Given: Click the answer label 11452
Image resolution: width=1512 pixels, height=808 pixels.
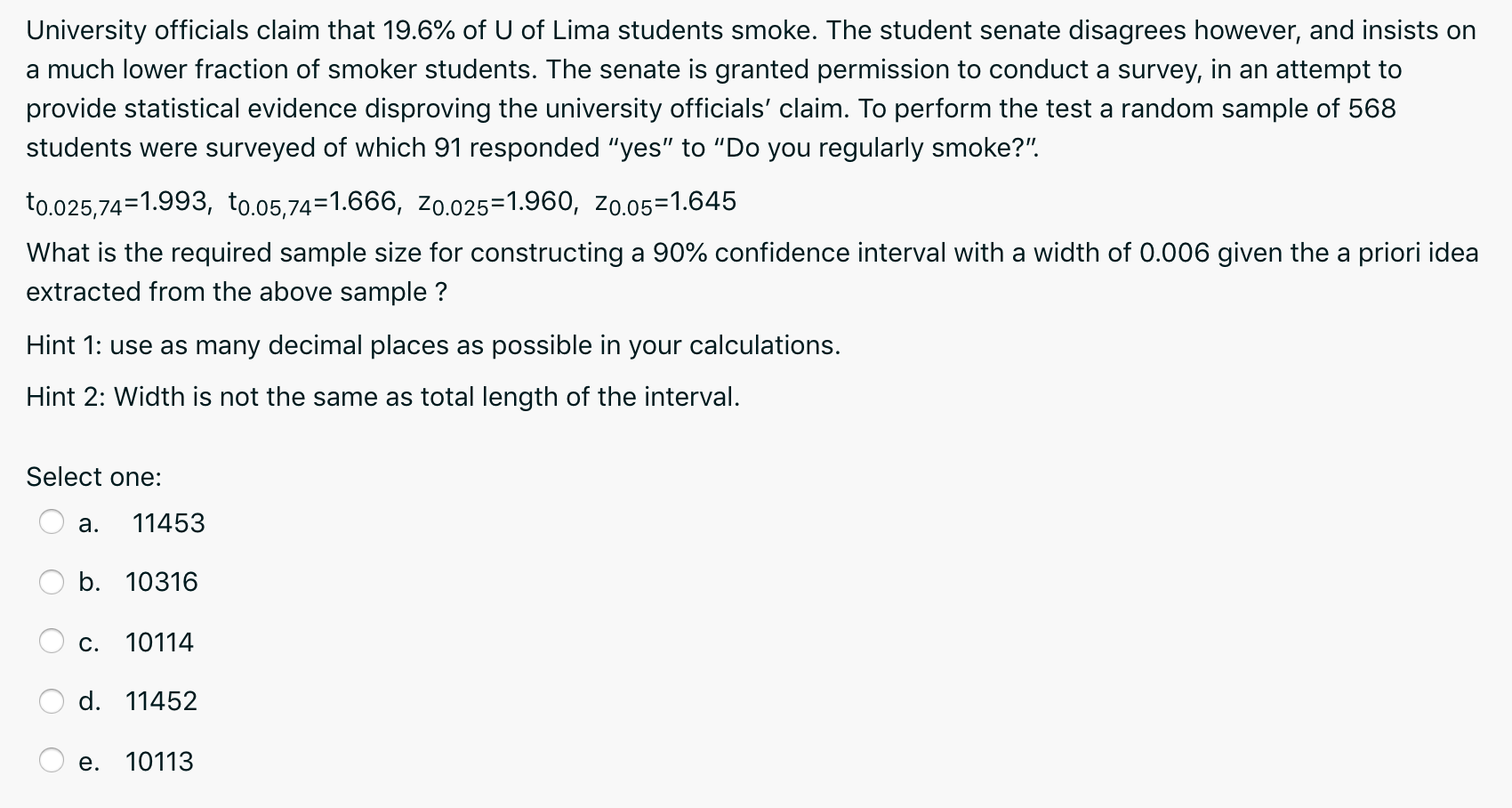Looking at the screenshot, I should pyautogui.click(x=160, y=702).
